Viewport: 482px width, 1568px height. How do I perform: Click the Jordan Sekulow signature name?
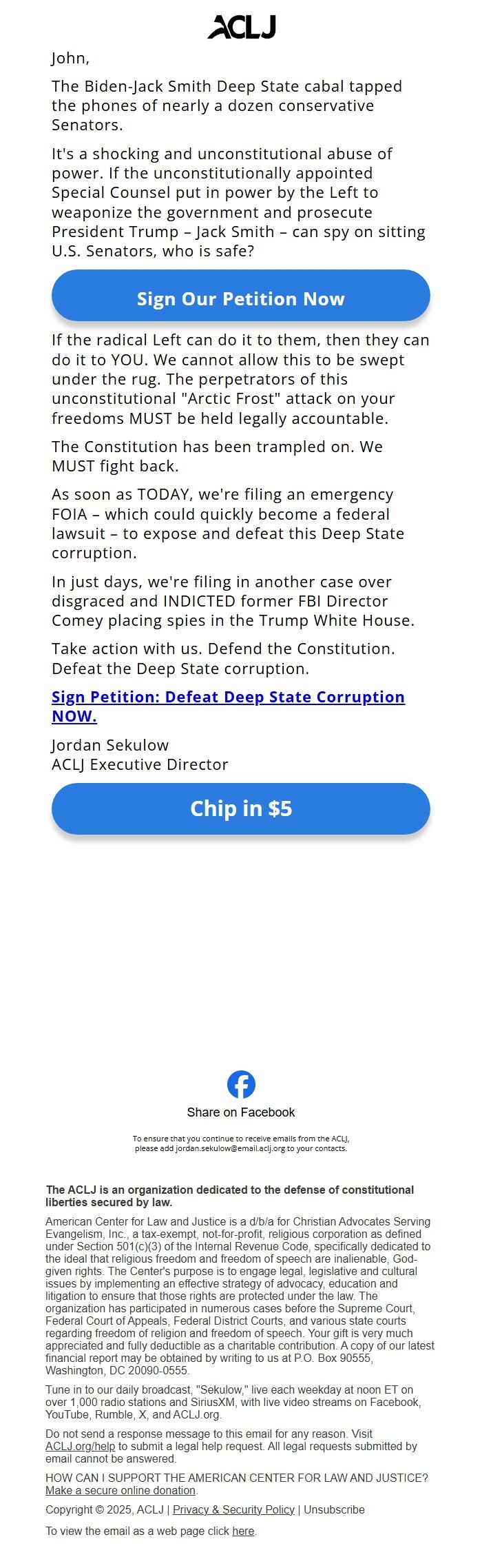110,745
